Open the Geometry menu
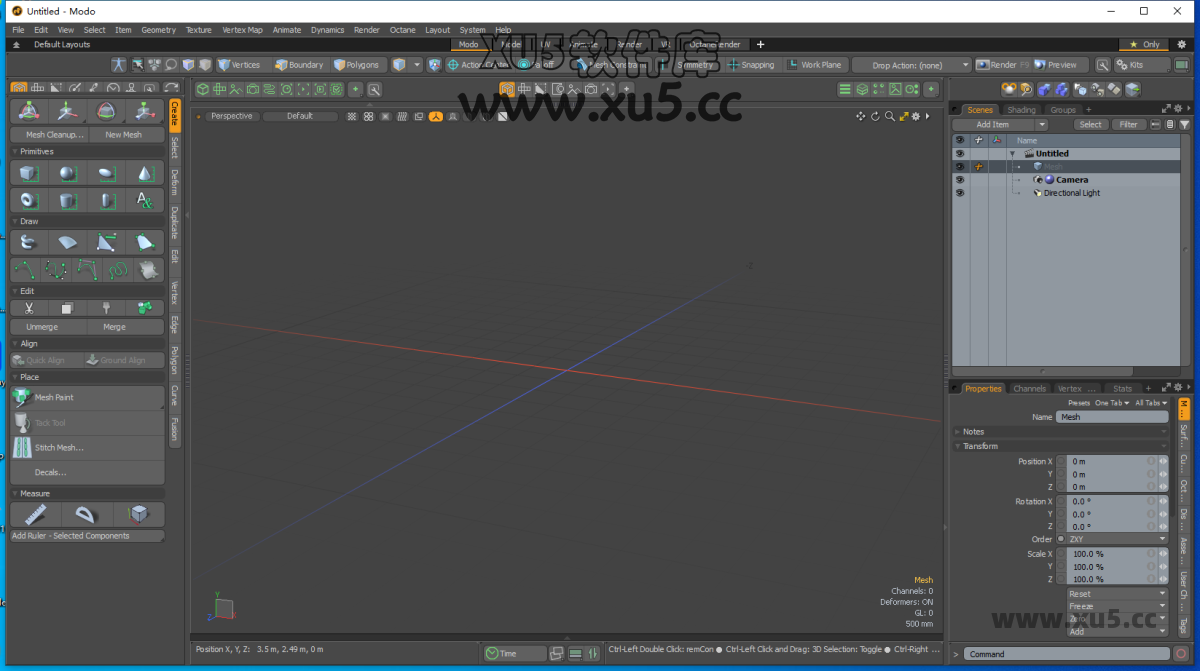Screen dimensions: 1200x671 pyautogui.click(x=158, y=29)
